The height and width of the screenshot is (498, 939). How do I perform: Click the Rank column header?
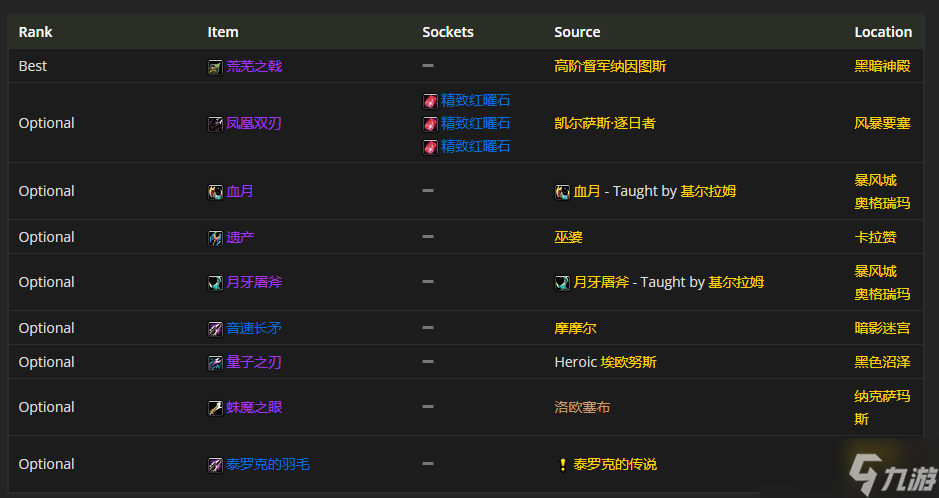[x=35, y=32]
